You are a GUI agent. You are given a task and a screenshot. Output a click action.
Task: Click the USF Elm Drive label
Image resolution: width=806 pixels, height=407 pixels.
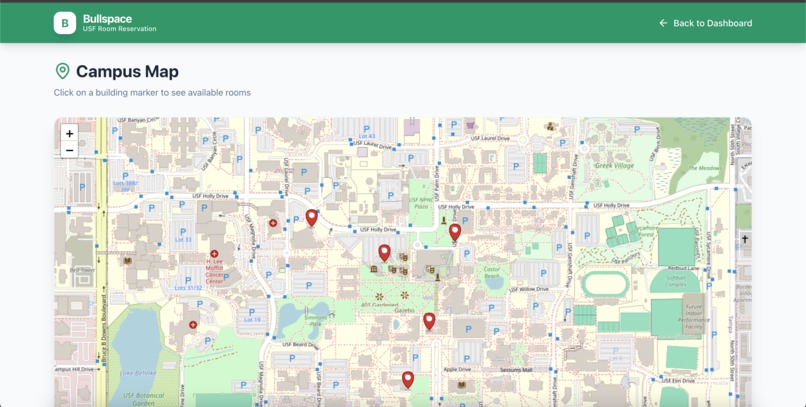click(x=678, y=381)
